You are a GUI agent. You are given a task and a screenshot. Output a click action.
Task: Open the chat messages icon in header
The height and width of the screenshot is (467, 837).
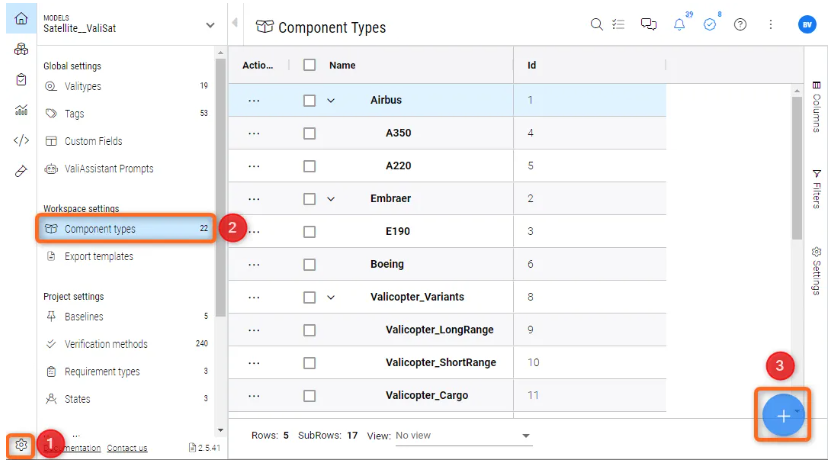[649, 25]
